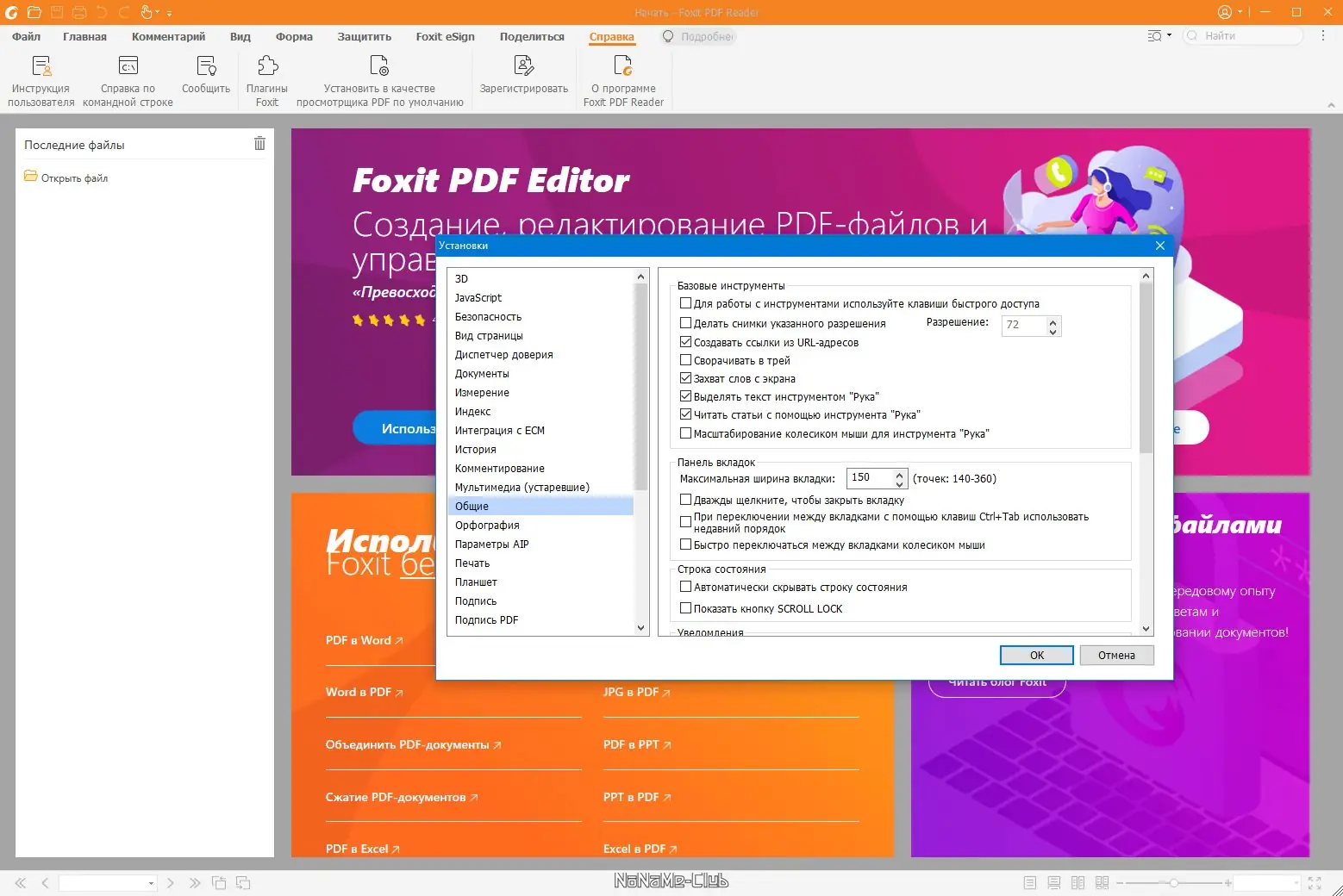Image resolution: width=1343 pixels, height=896 pixels.
Task: Open the page number dropdown in status bar
Action: point(151,883)
